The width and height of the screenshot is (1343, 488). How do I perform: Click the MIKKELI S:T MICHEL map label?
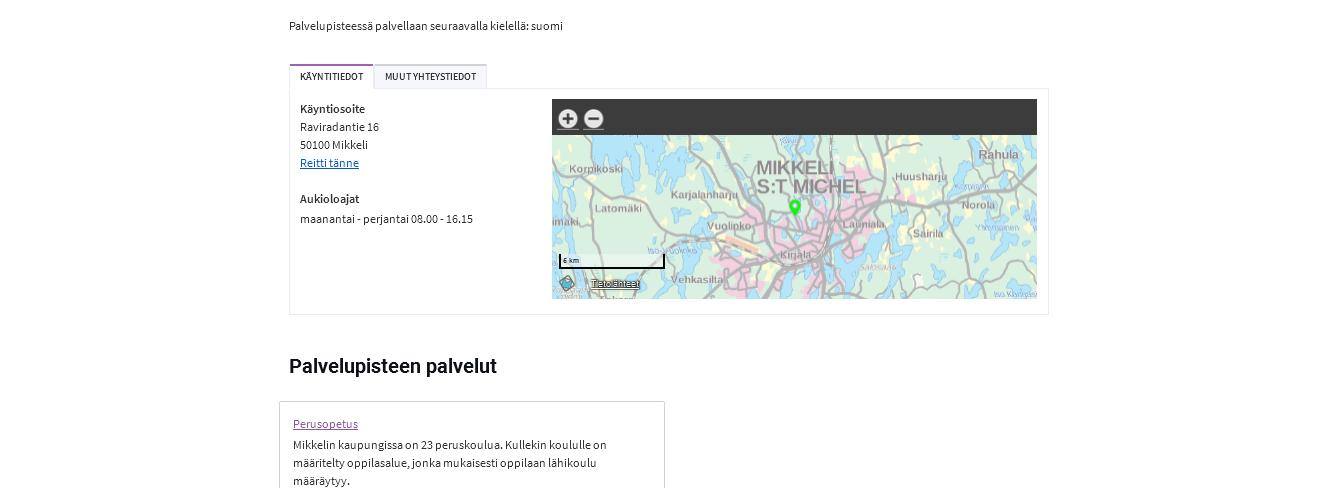[810, 177]
